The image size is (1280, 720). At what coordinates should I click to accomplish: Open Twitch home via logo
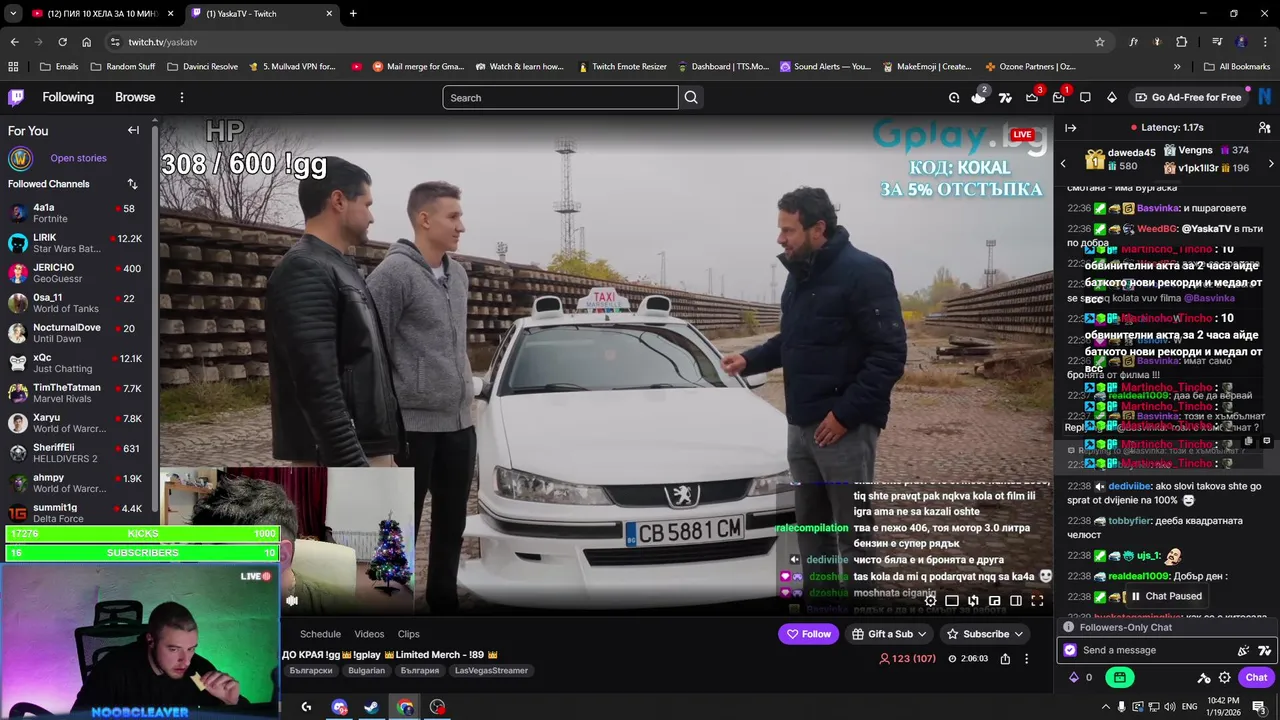16,97
